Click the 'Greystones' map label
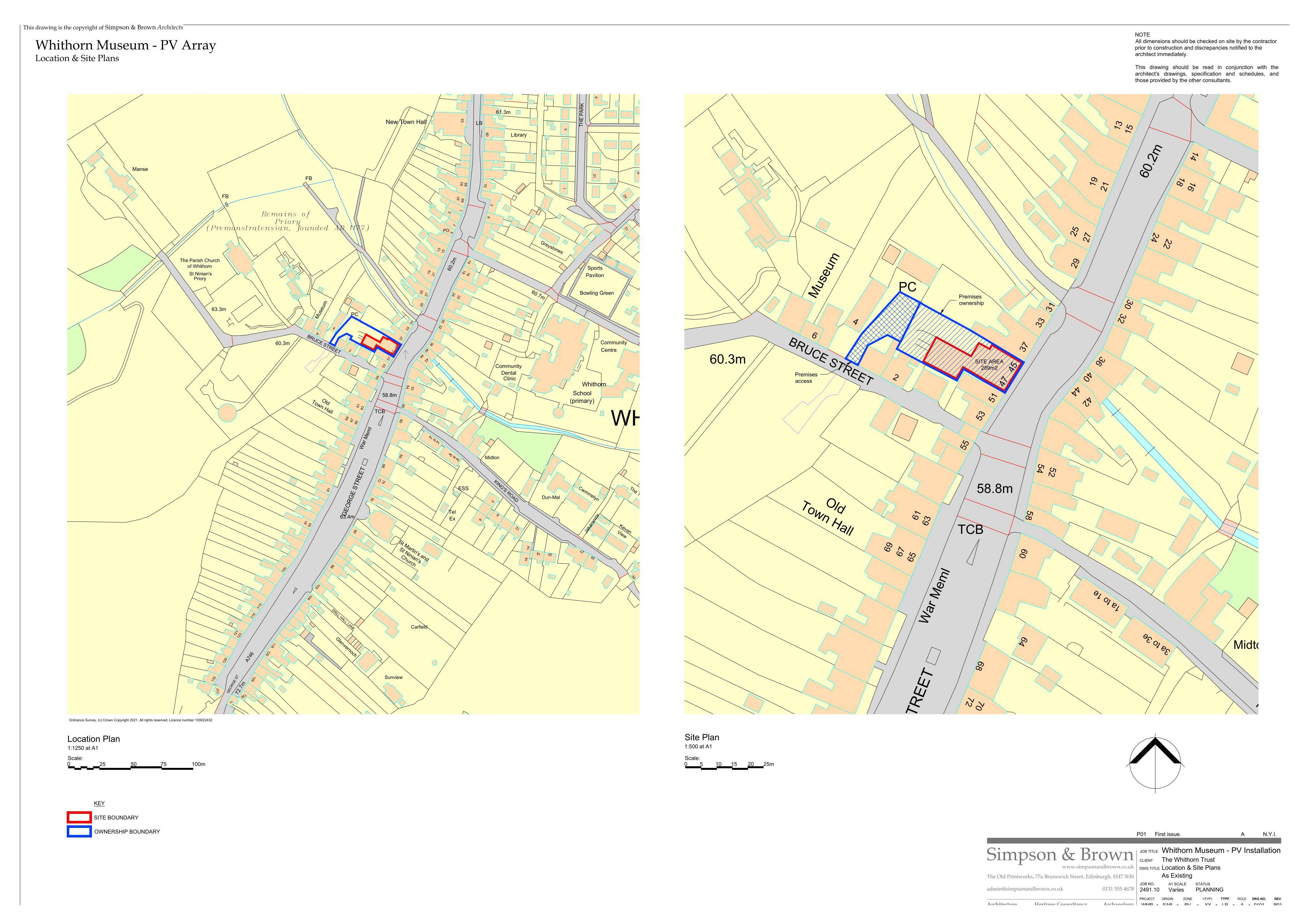Screen dimensions: 1308x924 point(551,247)
